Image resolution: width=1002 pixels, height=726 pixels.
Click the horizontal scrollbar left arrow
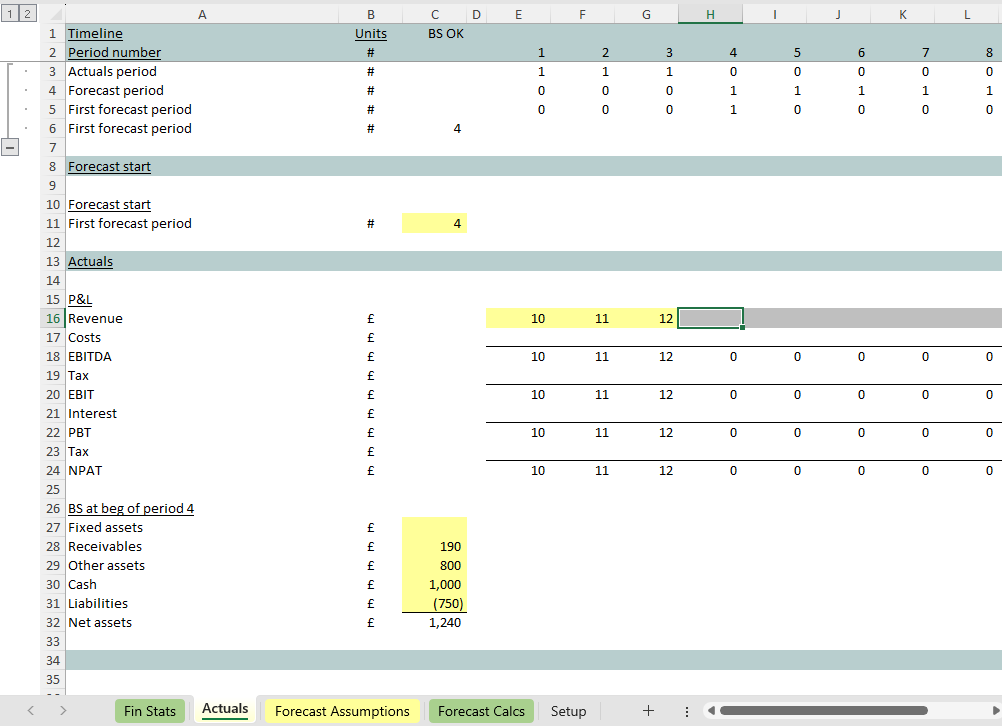[711, 711]
